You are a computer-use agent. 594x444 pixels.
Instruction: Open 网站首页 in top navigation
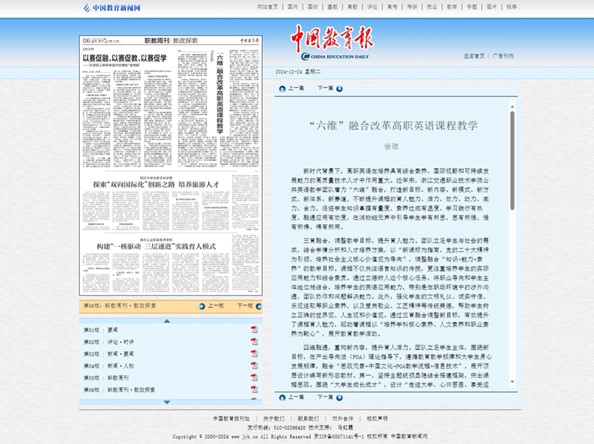[267, 7]
